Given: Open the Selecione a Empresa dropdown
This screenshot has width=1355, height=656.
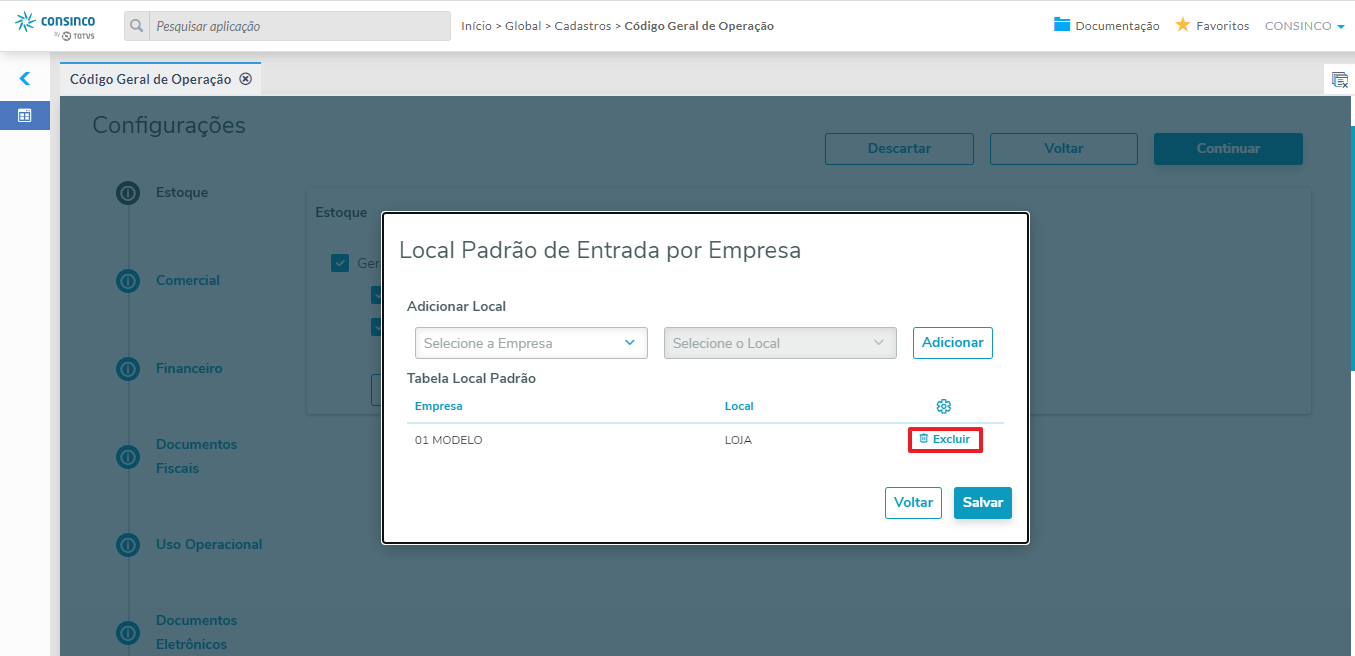Looking at the screenshot, I should (x=531, y=343).
